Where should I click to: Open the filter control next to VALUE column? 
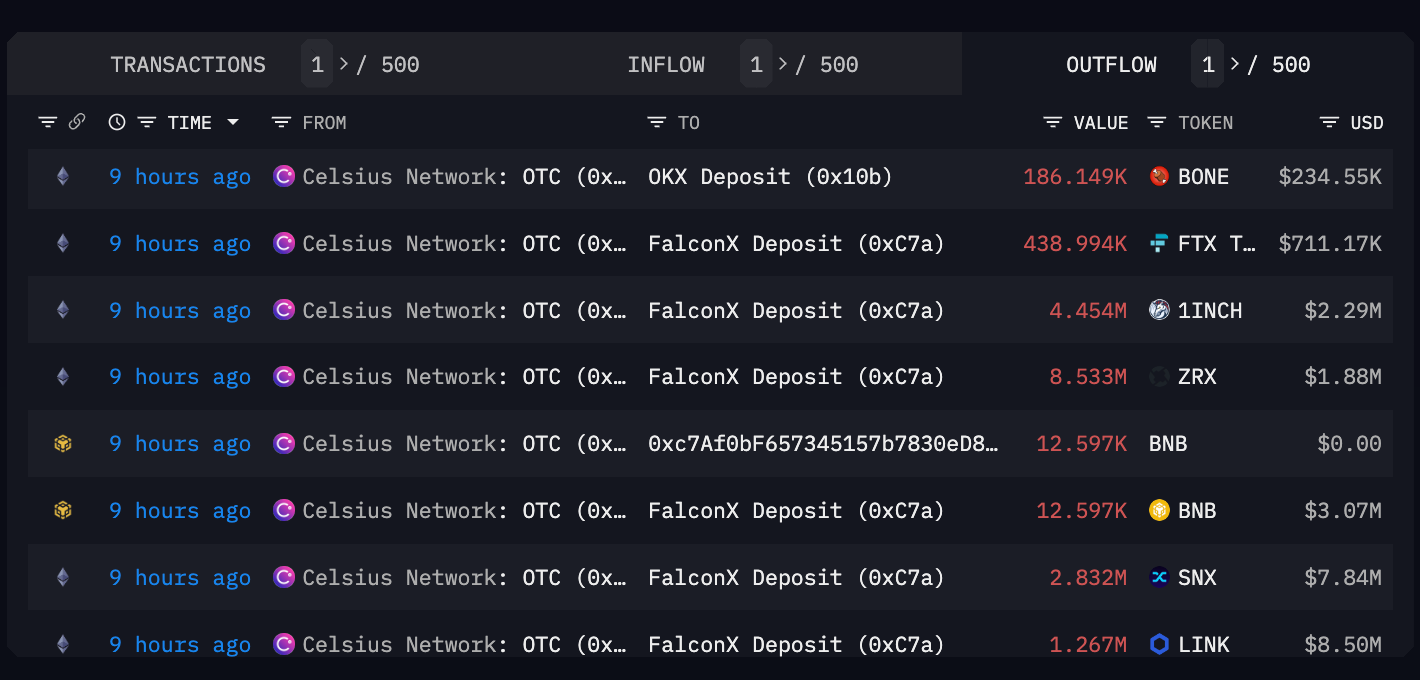pyautogui.click(x=1052, y=122)
